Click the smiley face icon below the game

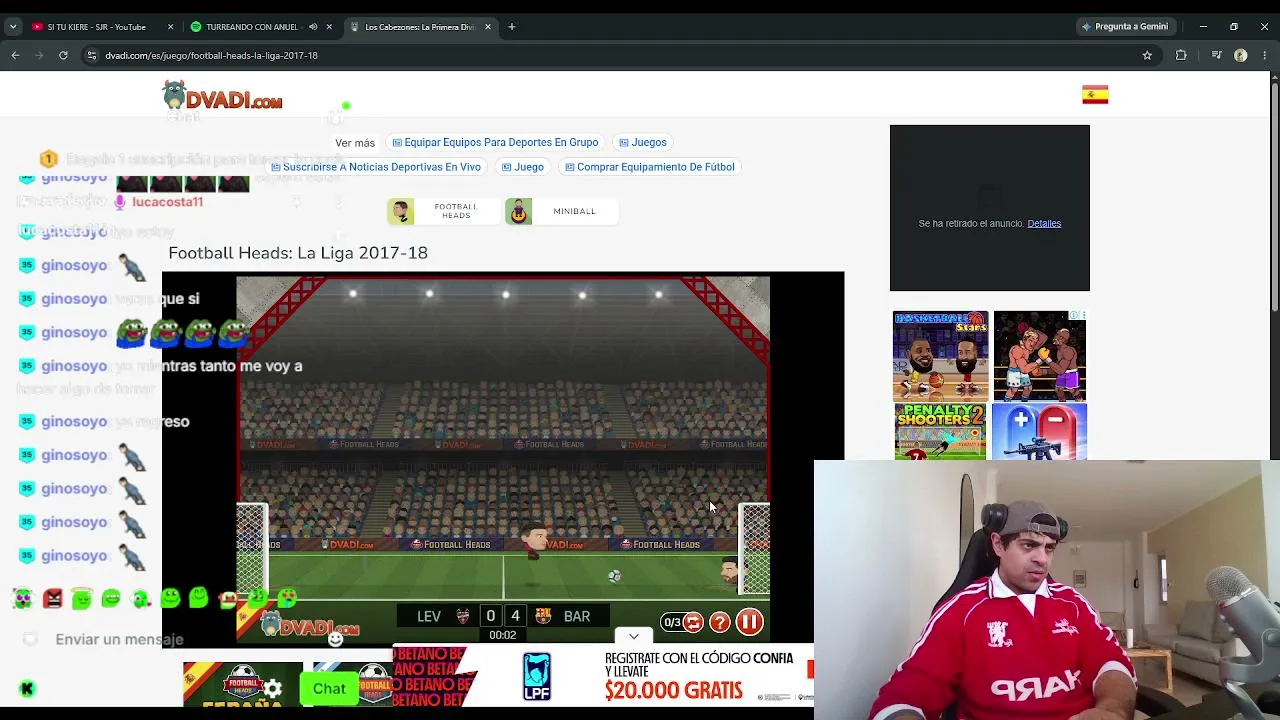pos(335,638)
